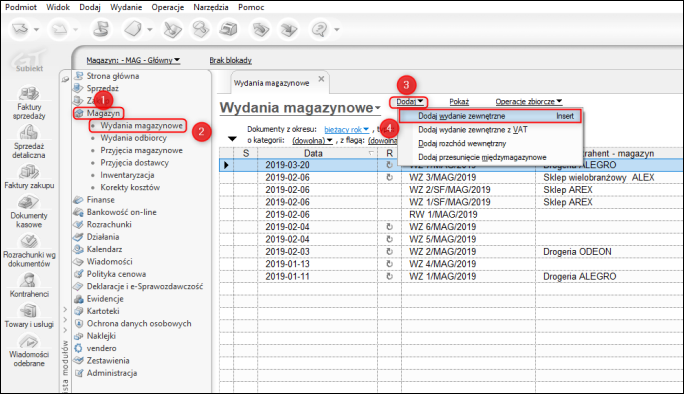The height and width of the screenshot is (394, 684).
Task: Click the Finanse module icon
Action: pos(79,200)
